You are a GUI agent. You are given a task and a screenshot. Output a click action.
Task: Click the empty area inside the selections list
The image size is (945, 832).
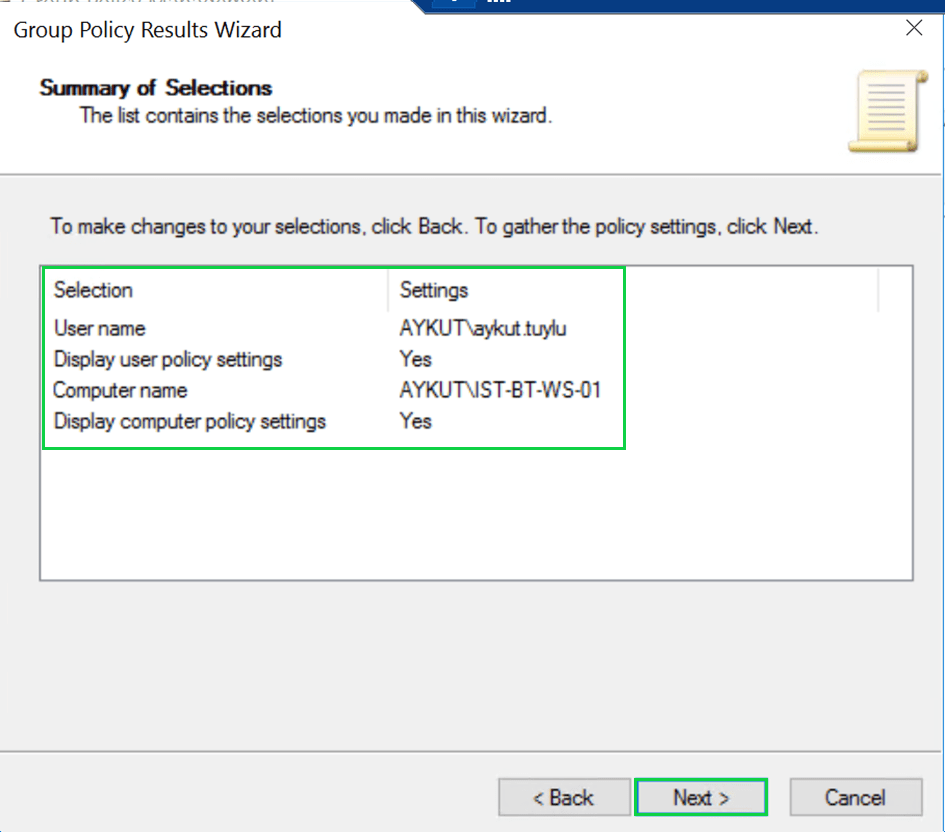(475, 515)
